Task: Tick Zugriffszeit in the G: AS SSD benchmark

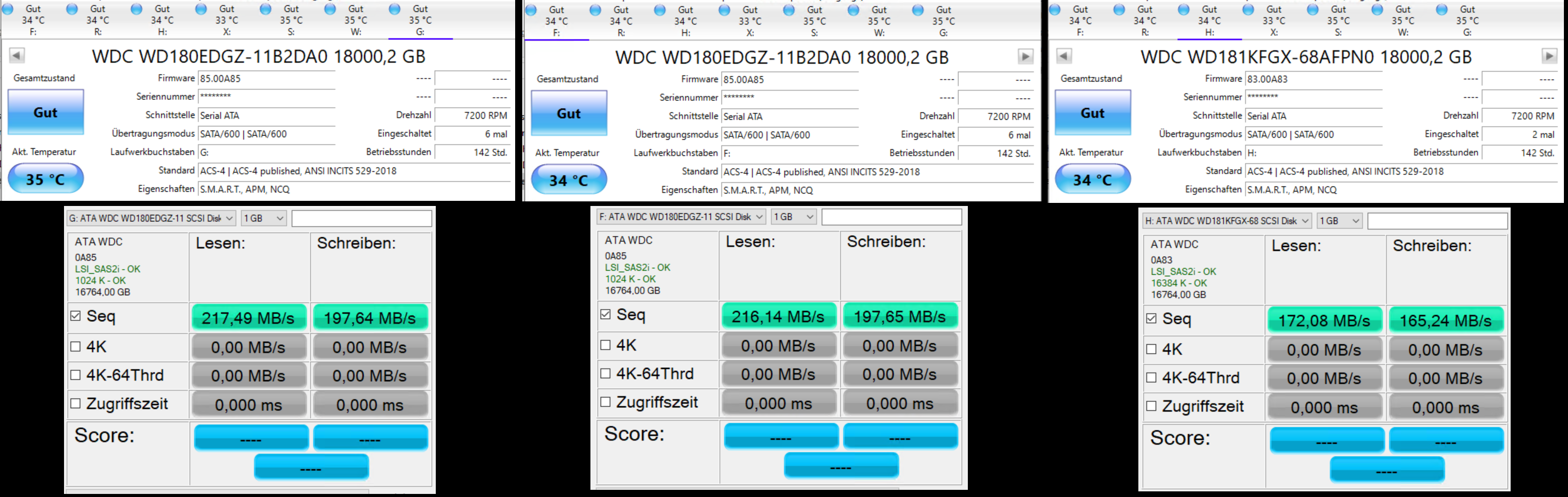Action: (x=75, y=403)
